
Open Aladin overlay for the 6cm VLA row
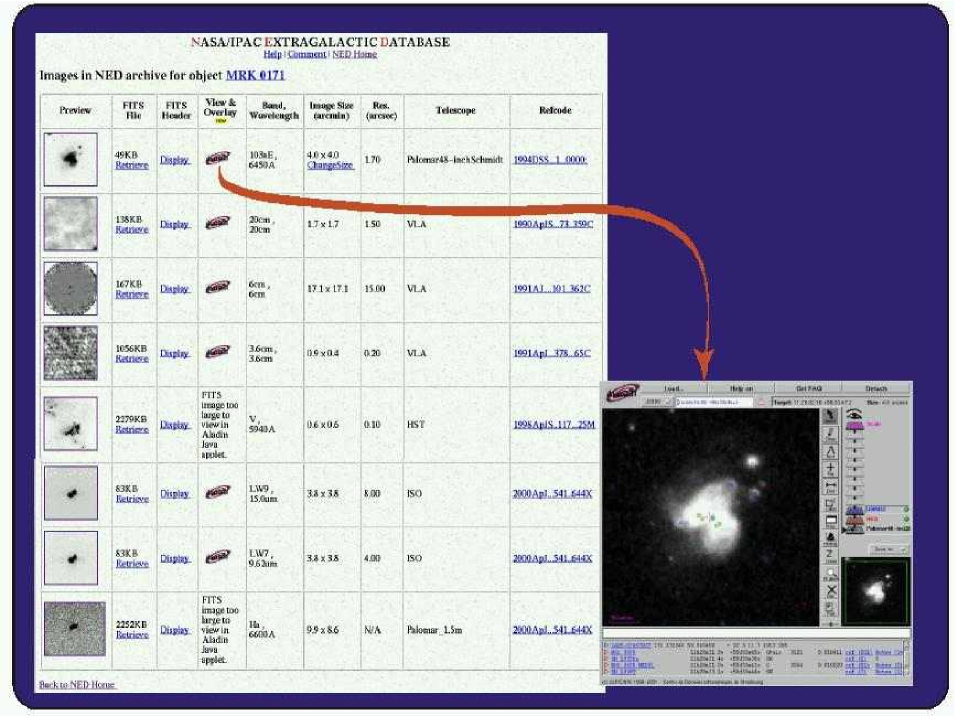tap(217, 287)
